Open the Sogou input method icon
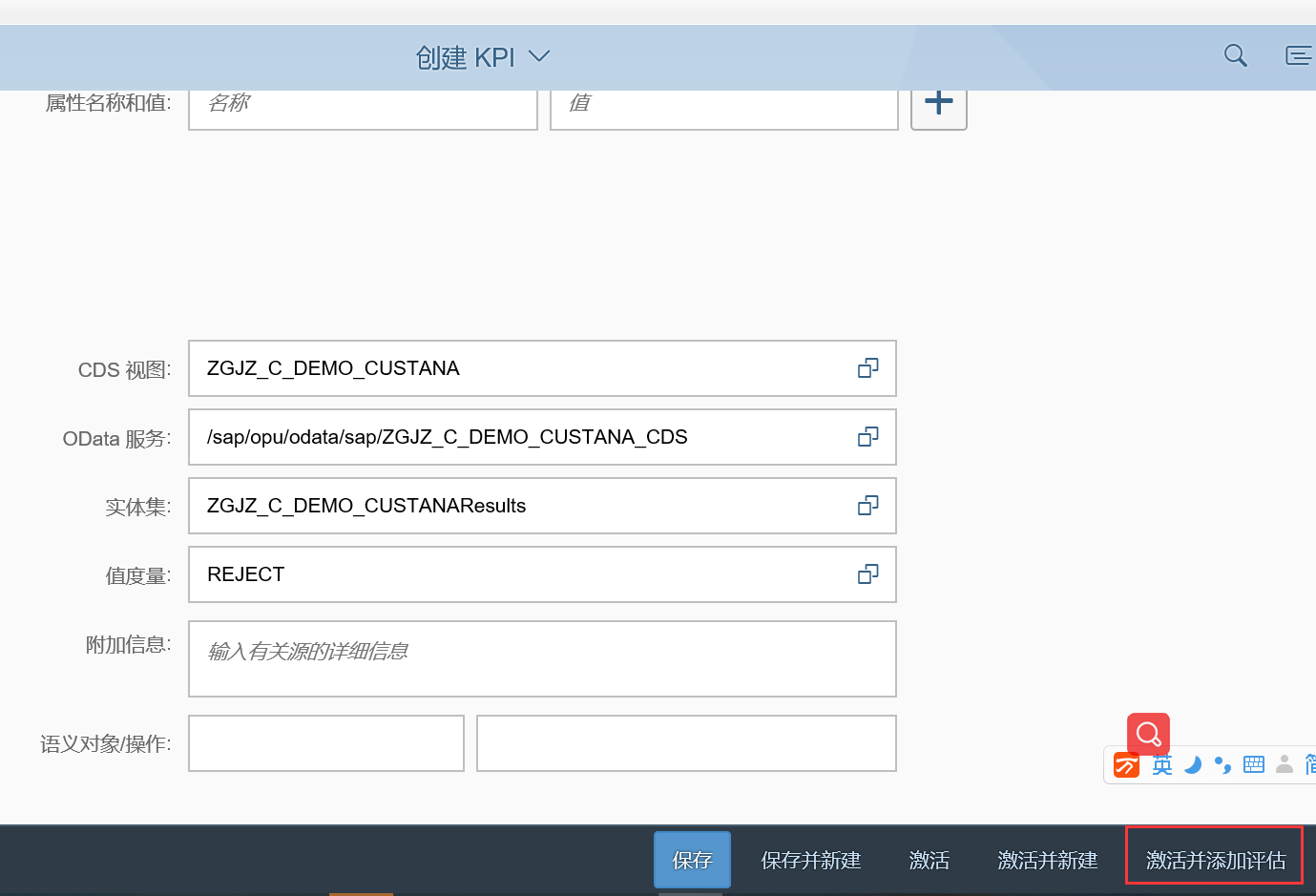This screenshot has height=896, width=1316. 1125,764
